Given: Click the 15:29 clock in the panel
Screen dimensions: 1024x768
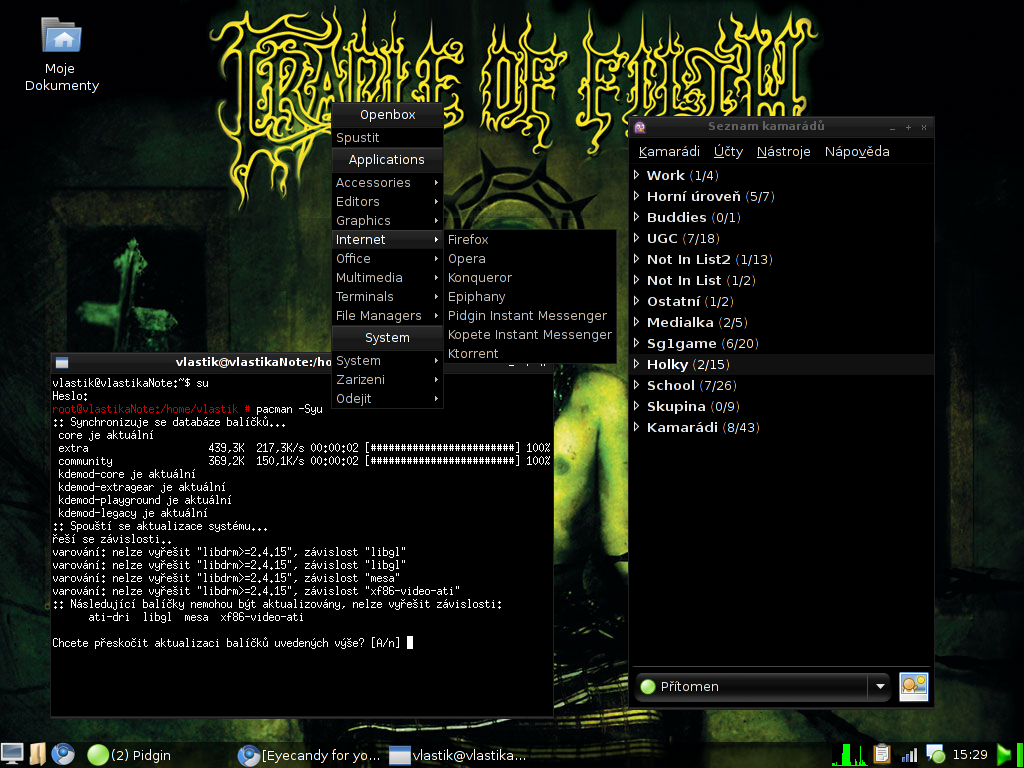Looking at the screenshot, I should point(970,755).
